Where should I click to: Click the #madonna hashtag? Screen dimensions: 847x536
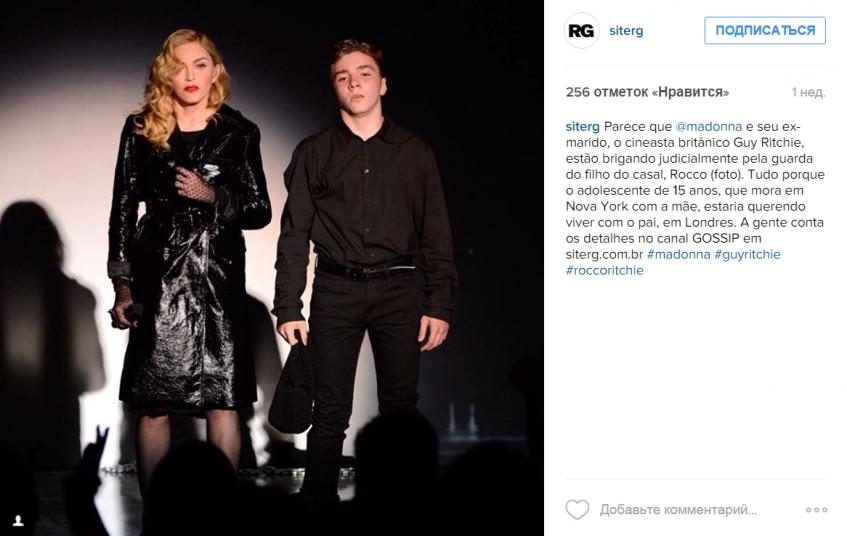coord(678,254)
